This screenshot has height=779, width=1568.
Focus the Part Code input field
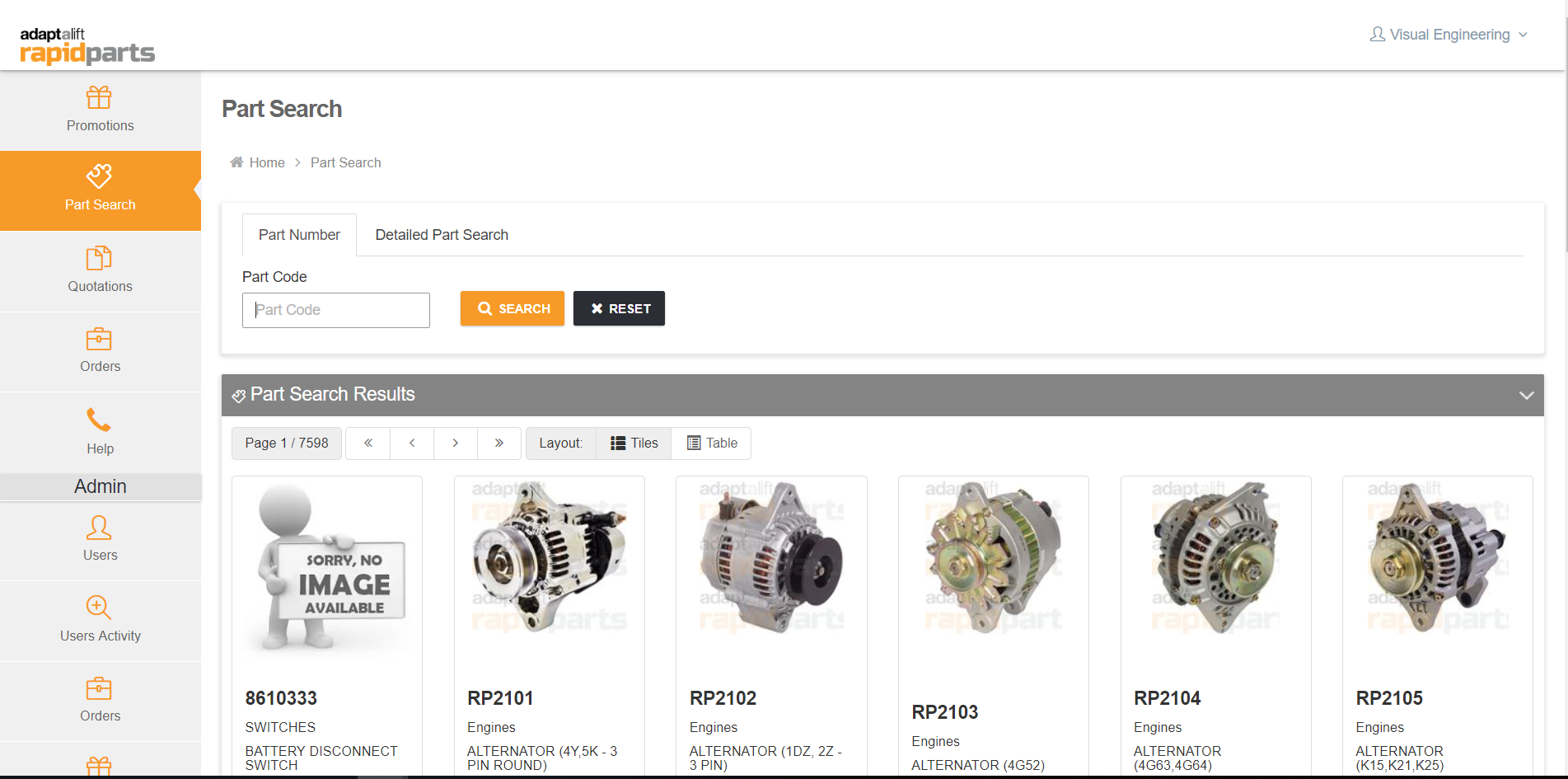[x=336, y=310]
